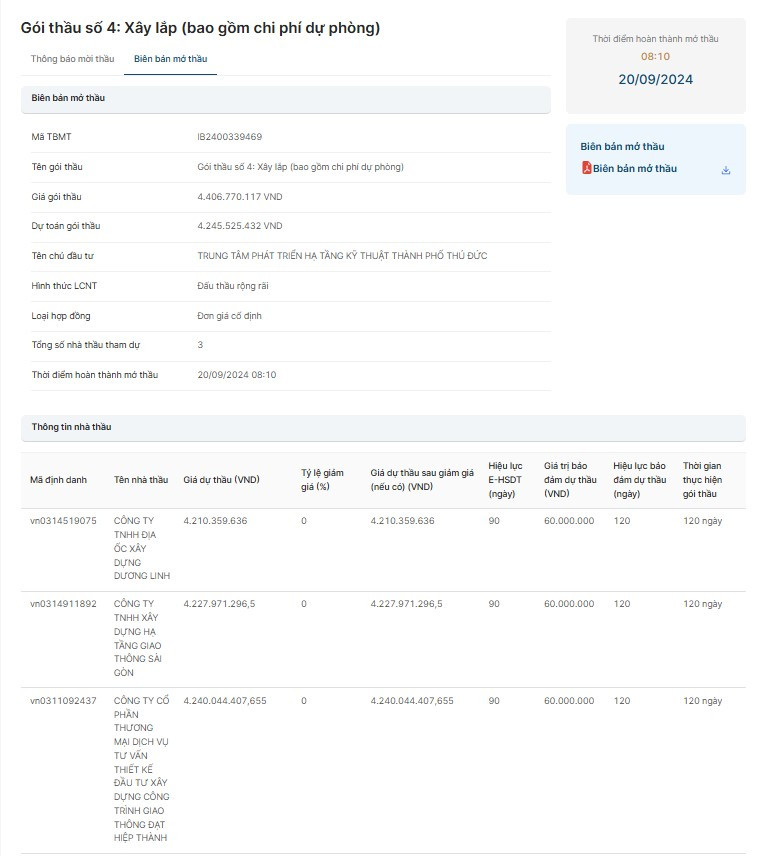Click the 20/09/2024 date in the top-right card
764x856 pixels.
click(x=655, y=80)
